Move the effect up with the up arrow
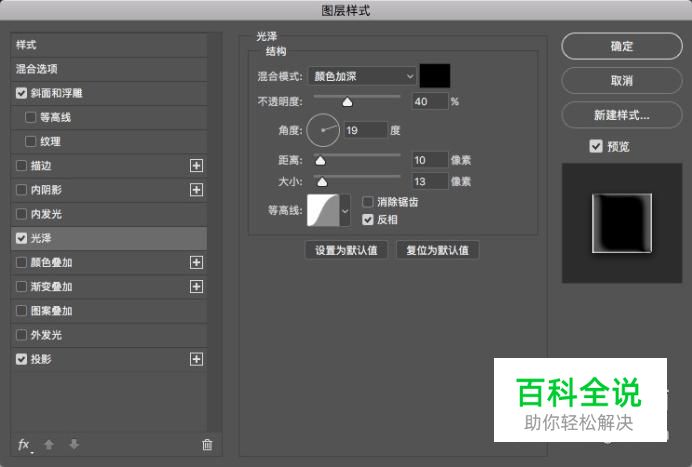692x467 pixels. click(x=49, y=444)
